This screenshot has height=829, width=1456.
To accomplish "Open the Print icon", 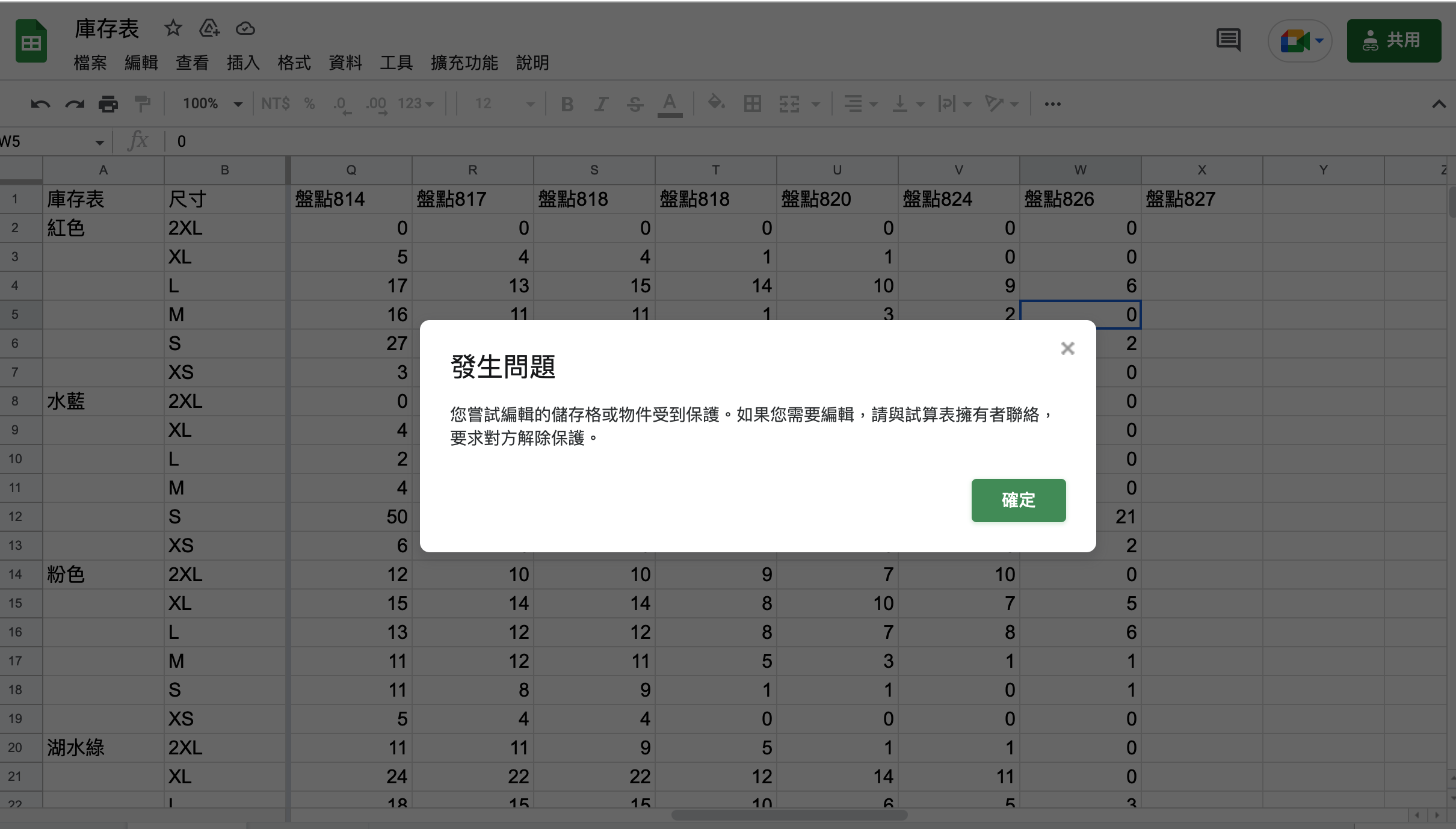I will click(108, 103).
